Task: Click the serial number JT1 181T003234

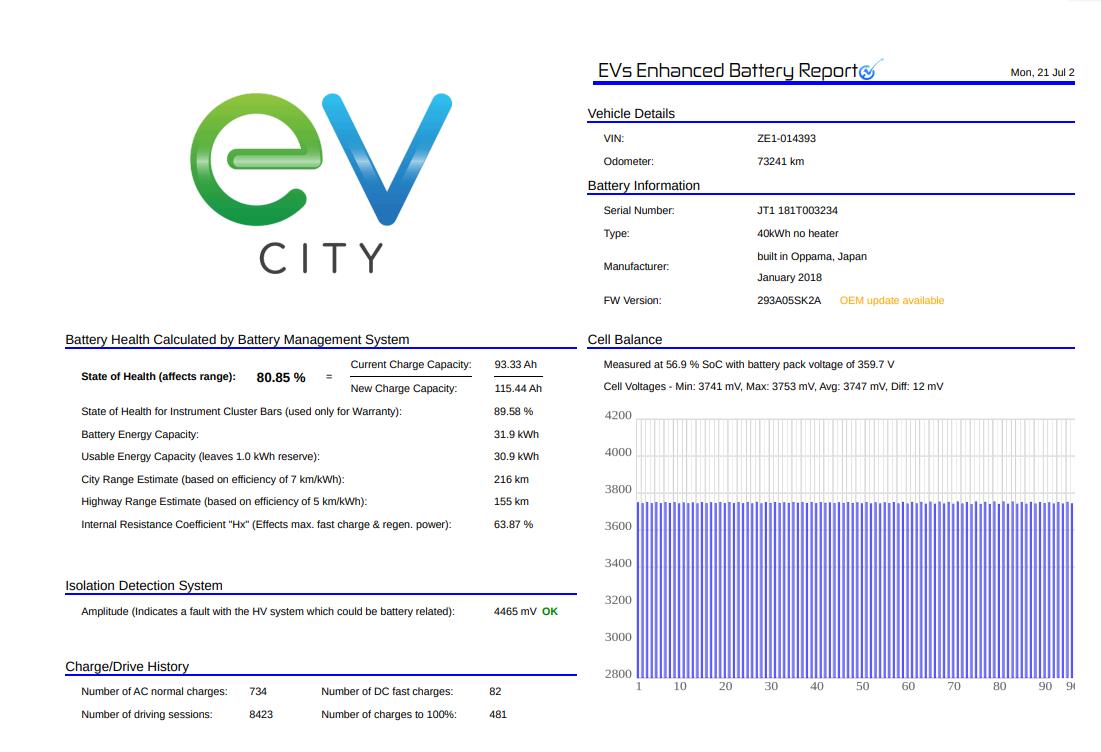Action: click(x=797, y=211)
